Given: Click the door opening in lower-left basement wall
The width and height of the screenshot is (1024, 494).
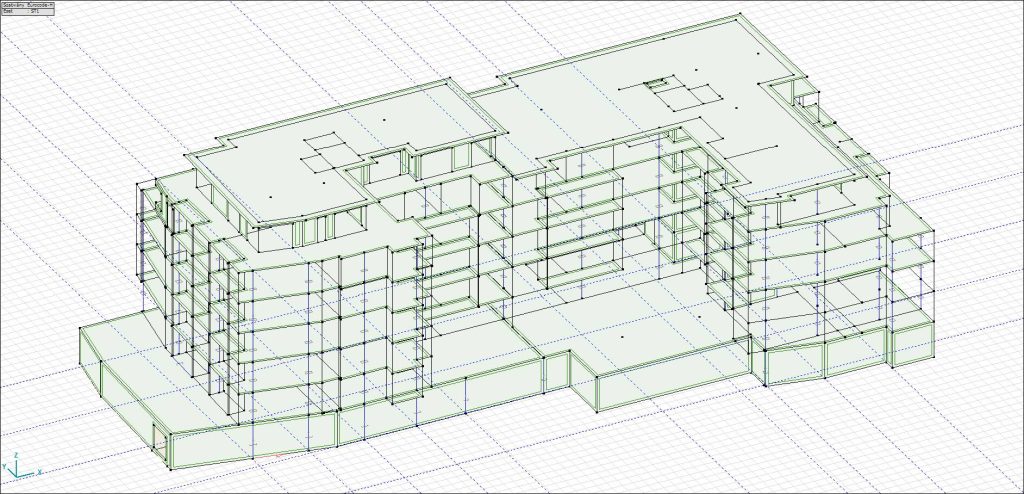Looking at the screenshot, I should point(160,436).
